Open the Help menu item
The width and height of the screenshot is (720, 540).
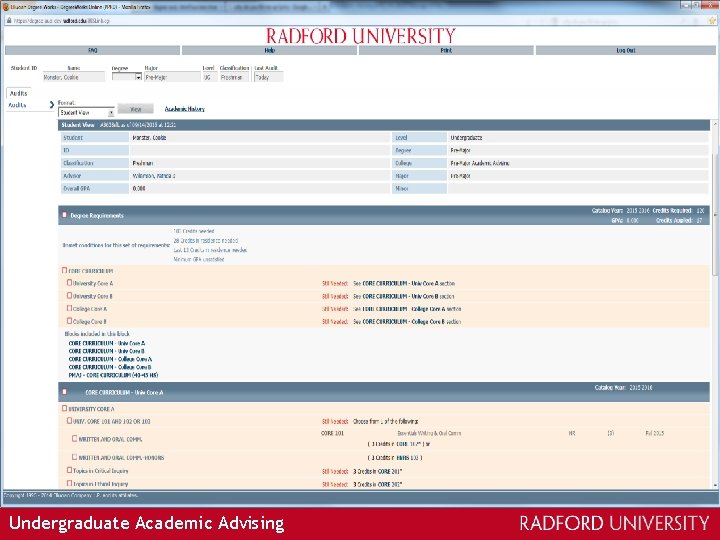270,51
